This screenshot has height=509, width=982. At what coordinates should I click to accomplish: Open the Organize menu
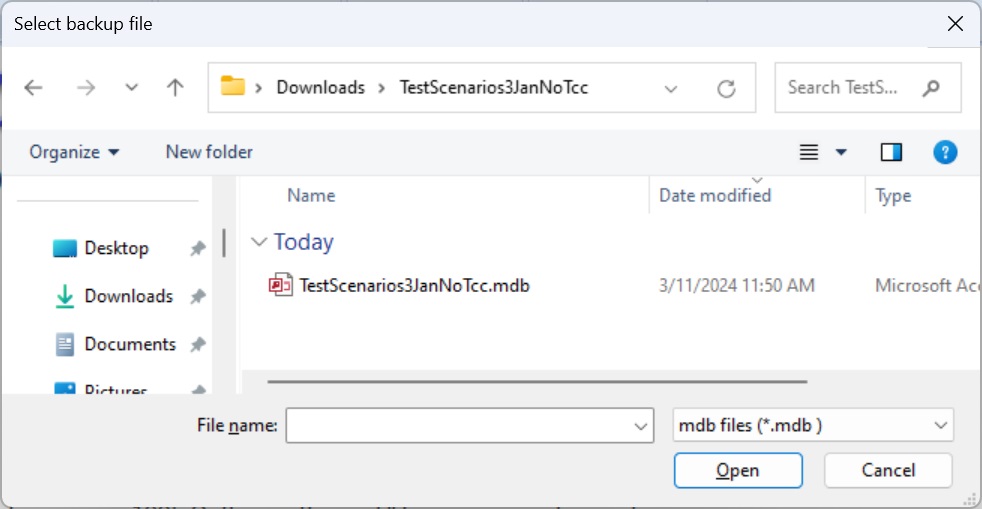[x=74, y=152]
